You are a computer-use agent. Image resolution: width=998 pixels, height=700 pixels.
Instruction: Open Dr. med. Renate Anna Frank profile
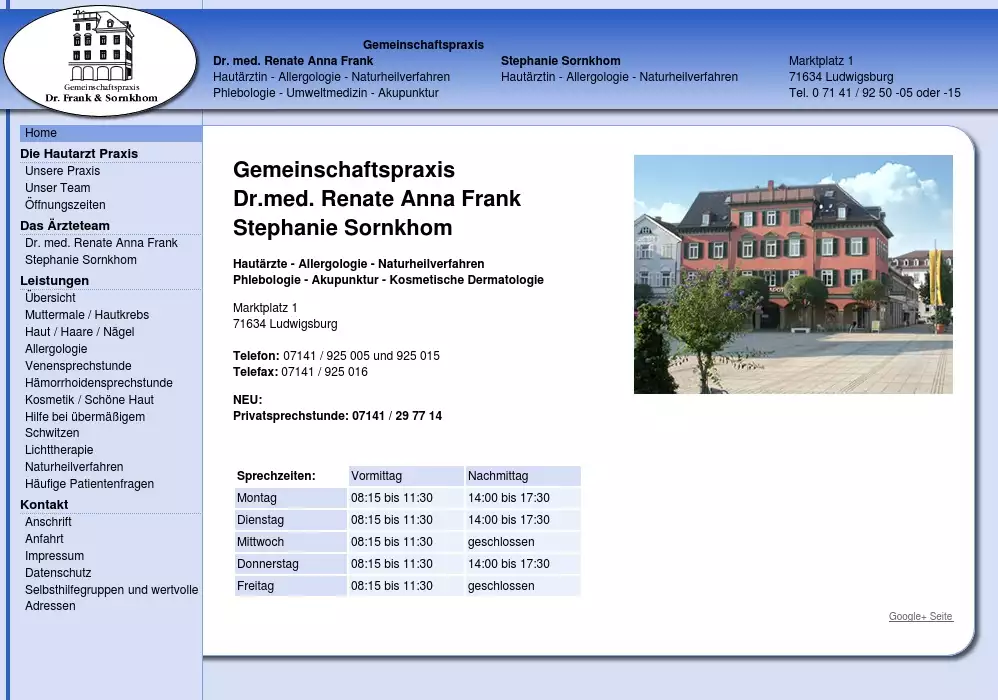pyautogui.click(x=101, y=243)
